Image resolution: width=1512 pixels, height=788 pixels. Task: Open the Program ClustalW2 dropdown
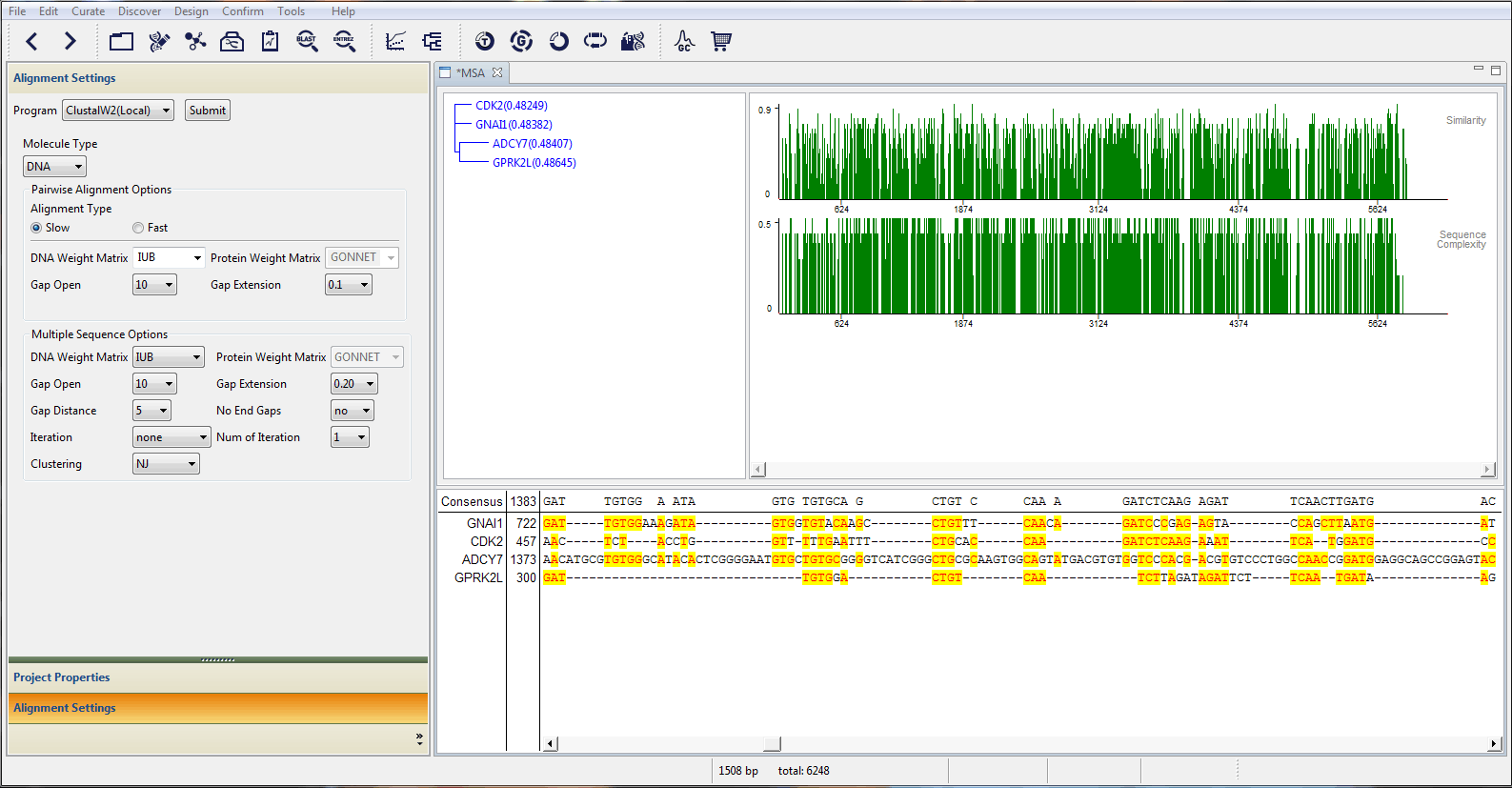[118, 111]
